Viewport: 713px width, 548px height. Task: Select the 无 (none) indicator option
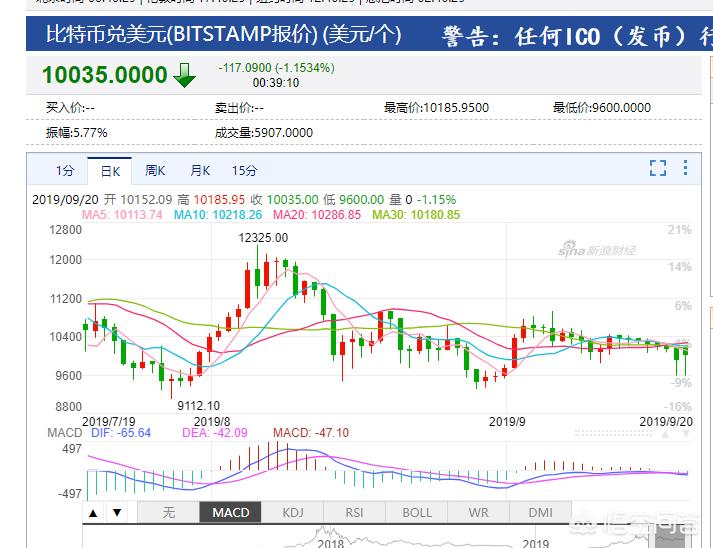(x=168, y=513)
